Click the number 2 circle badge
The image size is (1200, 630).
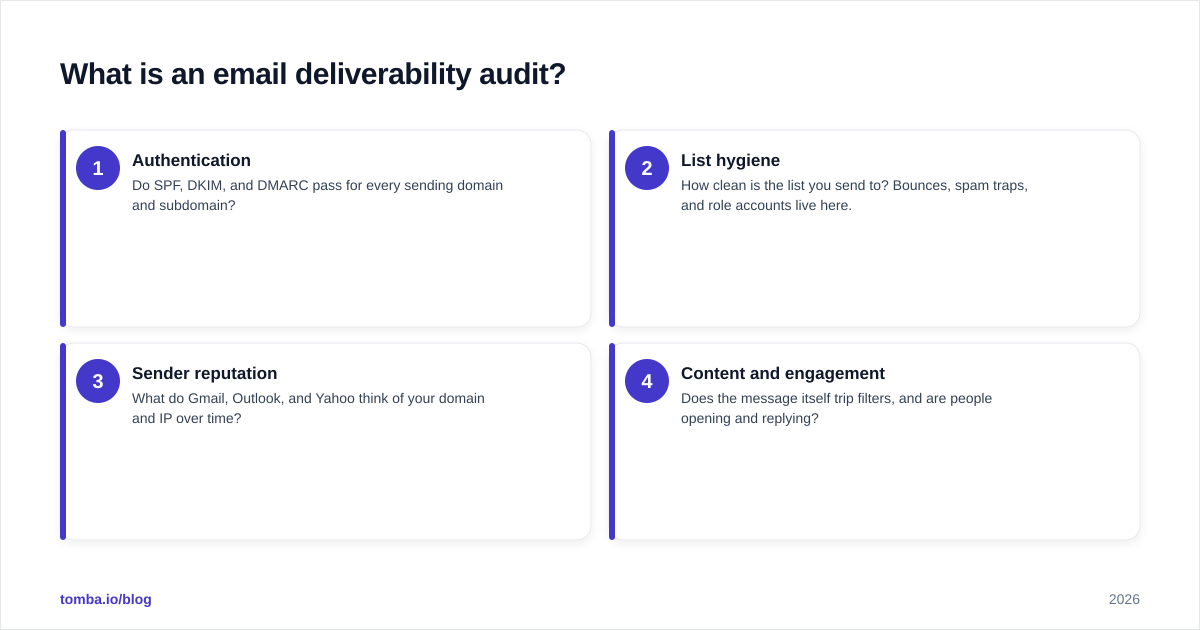pos(647,168)
